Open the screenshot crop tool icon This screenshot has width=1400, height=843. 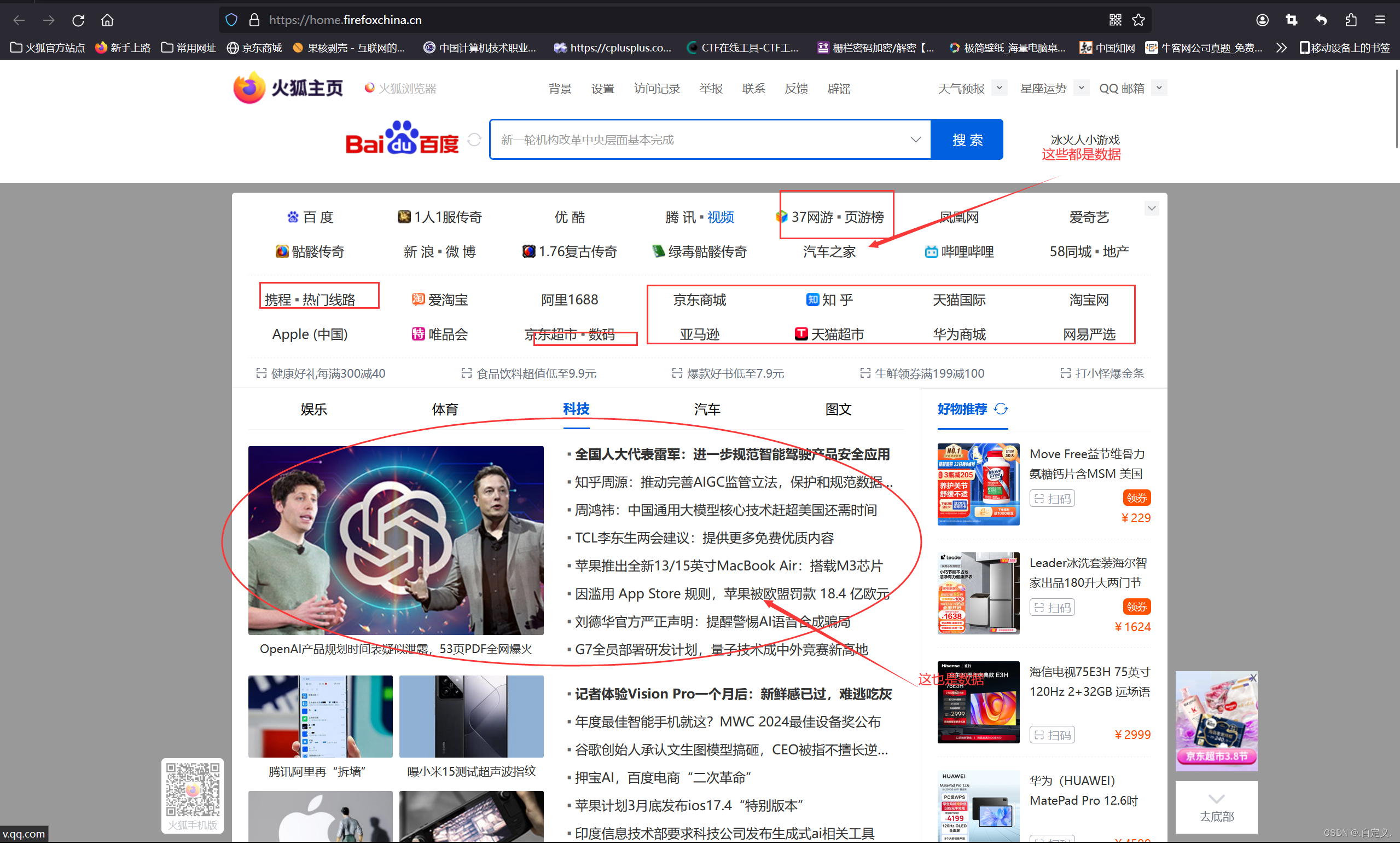tap(1292, 20)
